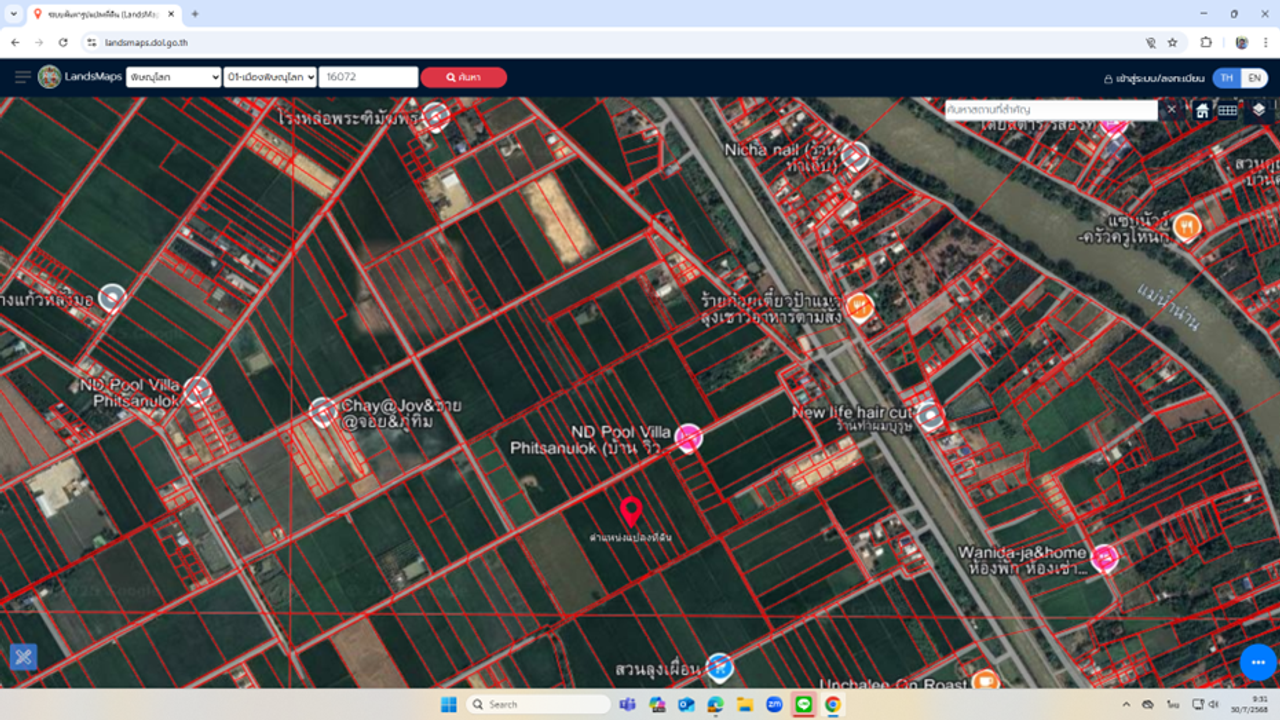This screenshot has height=720, width=1280.
Task: Expand the province dropdown พิษณุโลก
Action: (x=173, y=77)
